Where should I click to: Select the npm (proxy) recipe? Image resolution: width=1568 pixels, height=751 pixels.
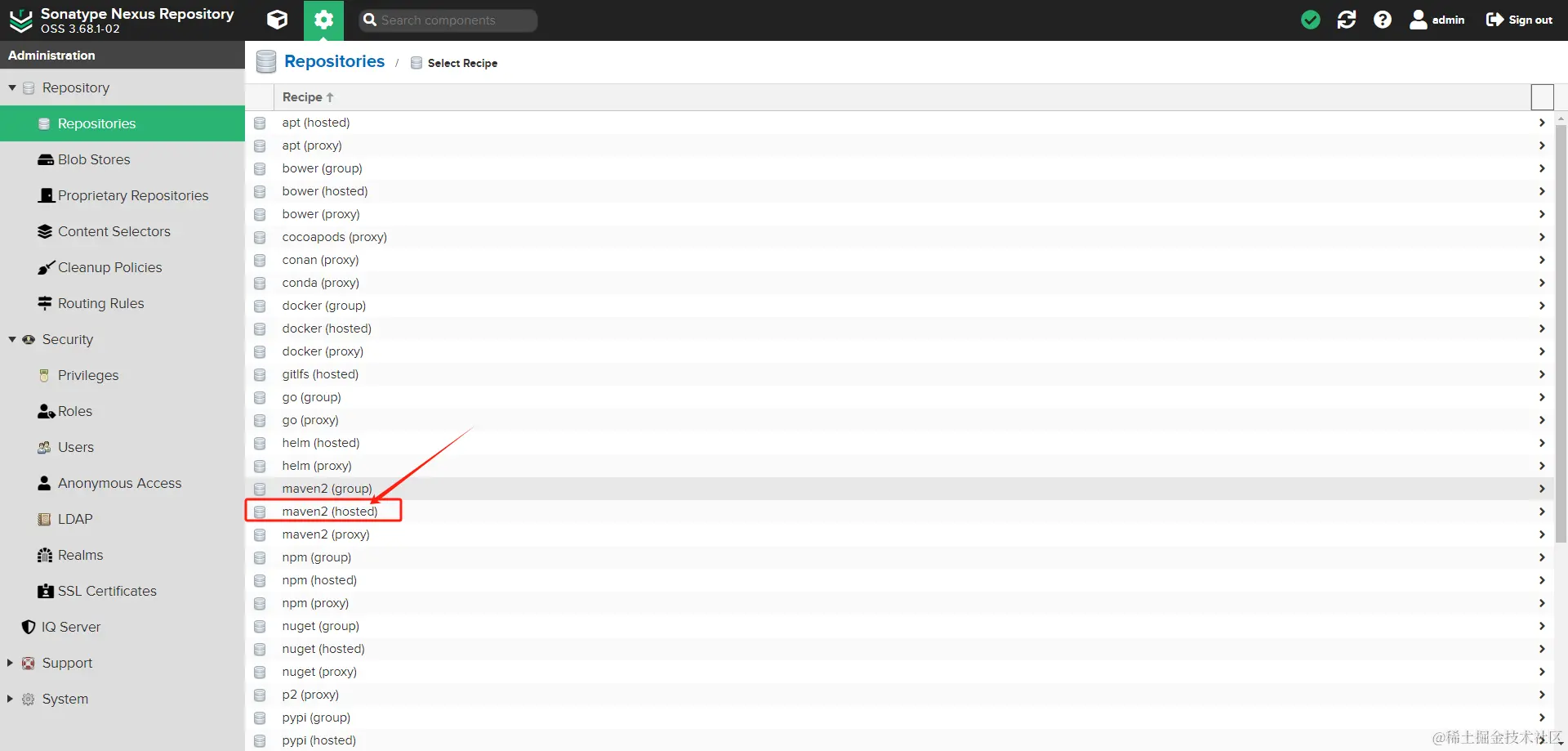[x=898, y=603]
